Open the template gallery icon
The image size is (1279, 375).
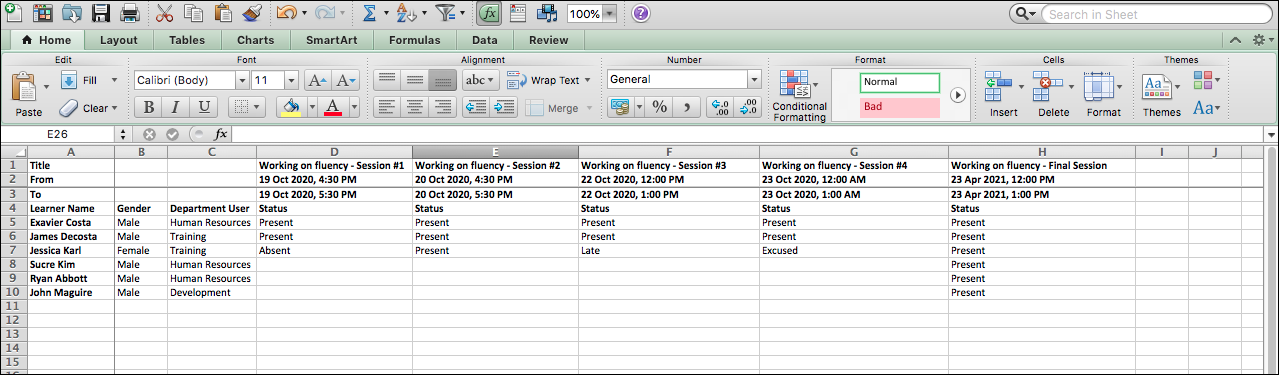(42, 13)
